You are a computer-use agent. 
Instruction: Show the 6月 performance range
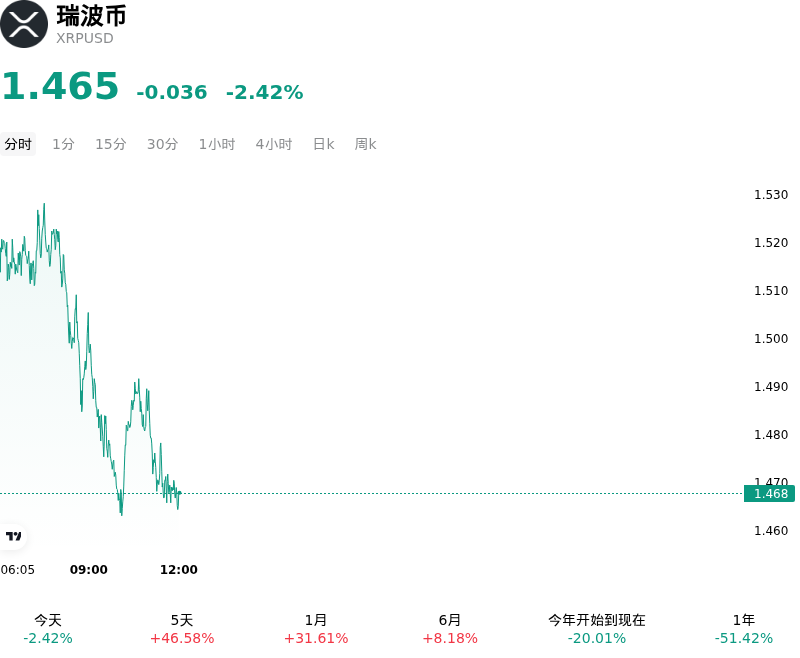(x=450, y=629)
